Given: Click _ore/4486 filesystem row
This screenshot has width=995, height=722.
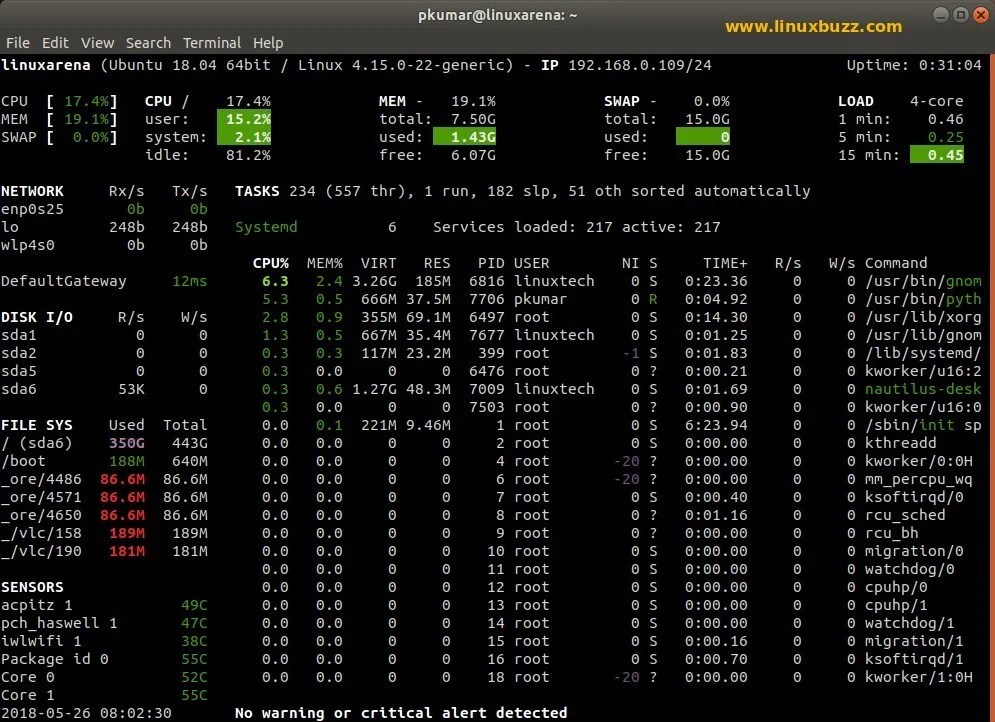Looking at the screenshot, I should (104, 480).
